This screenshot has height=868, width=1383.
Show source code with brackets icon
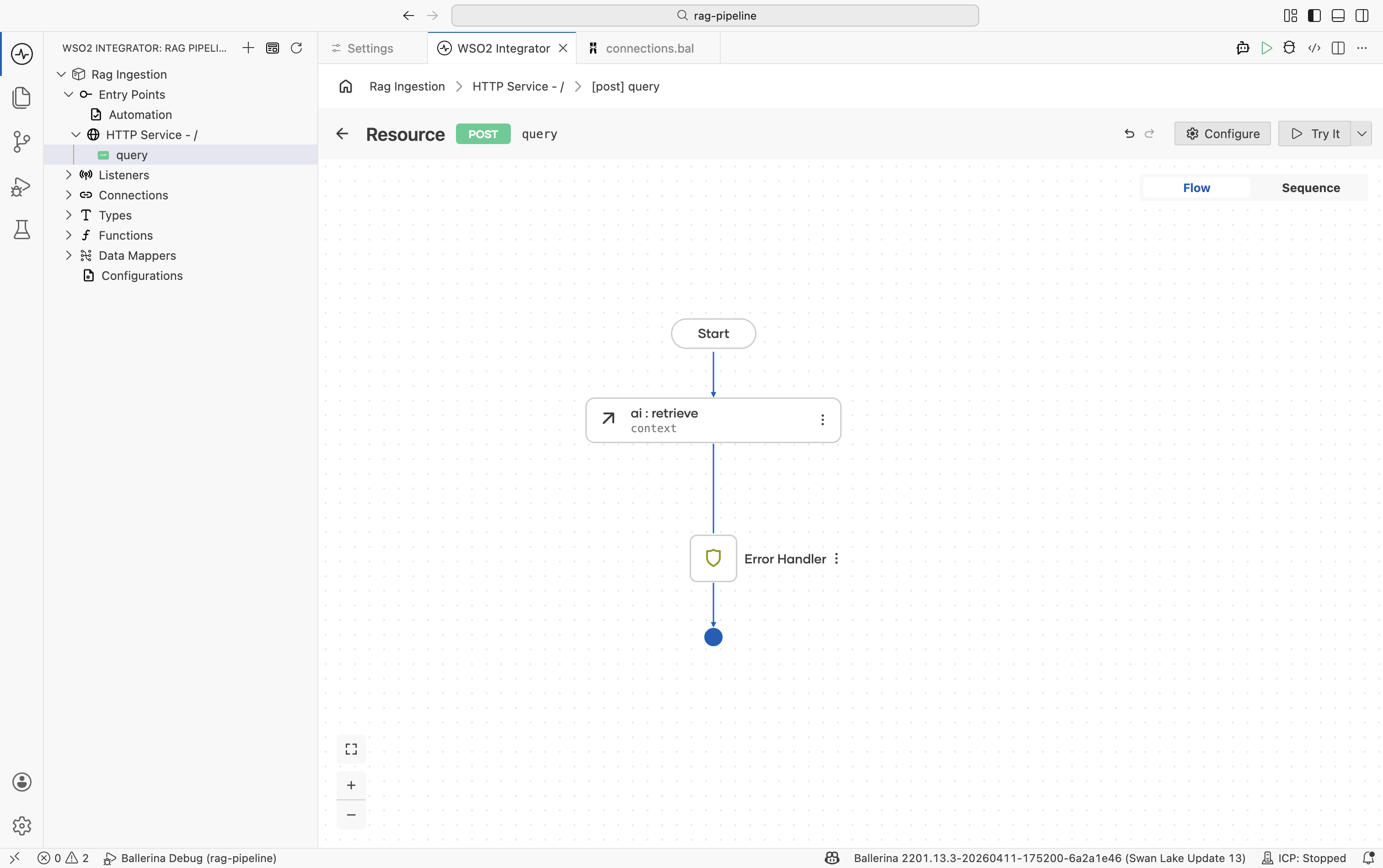[1314, 48]
